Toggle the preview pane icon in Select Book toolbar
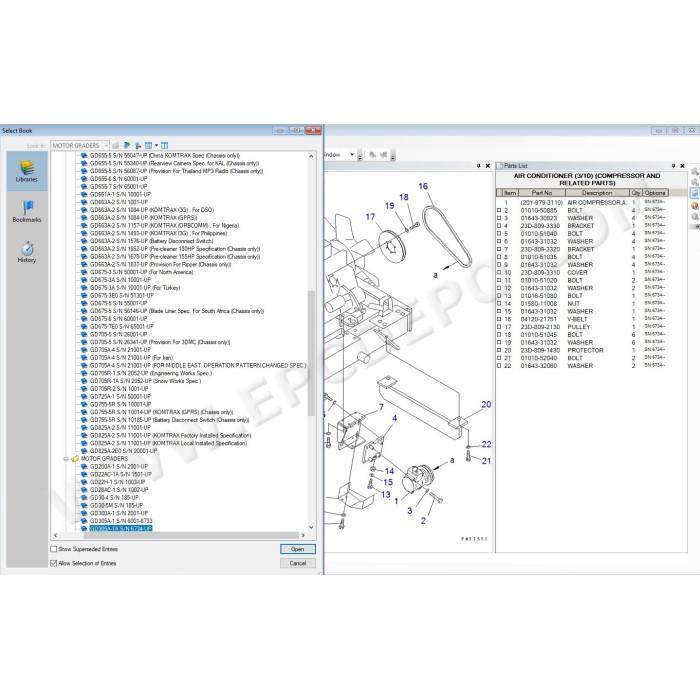Viewport: 700px width, 700px height. coord(165,146)
